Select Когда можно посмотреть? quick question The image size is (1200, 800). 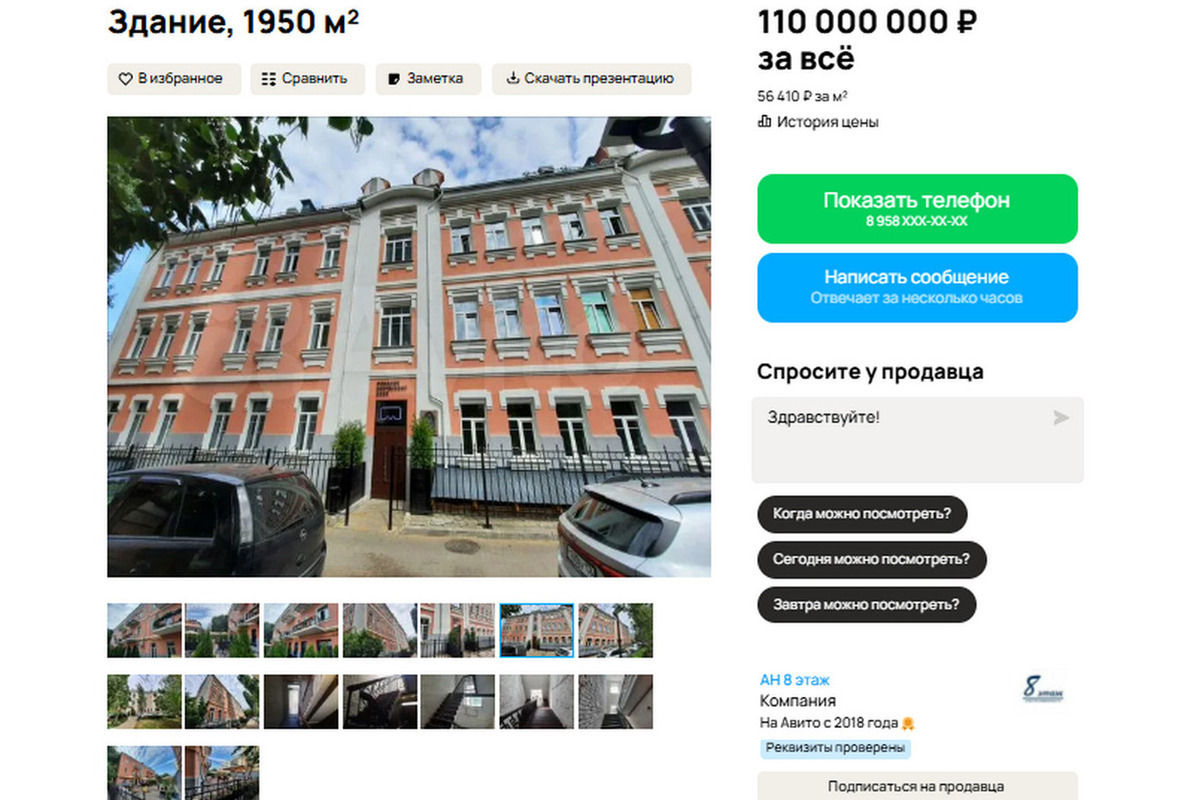(x=862, y=515)
